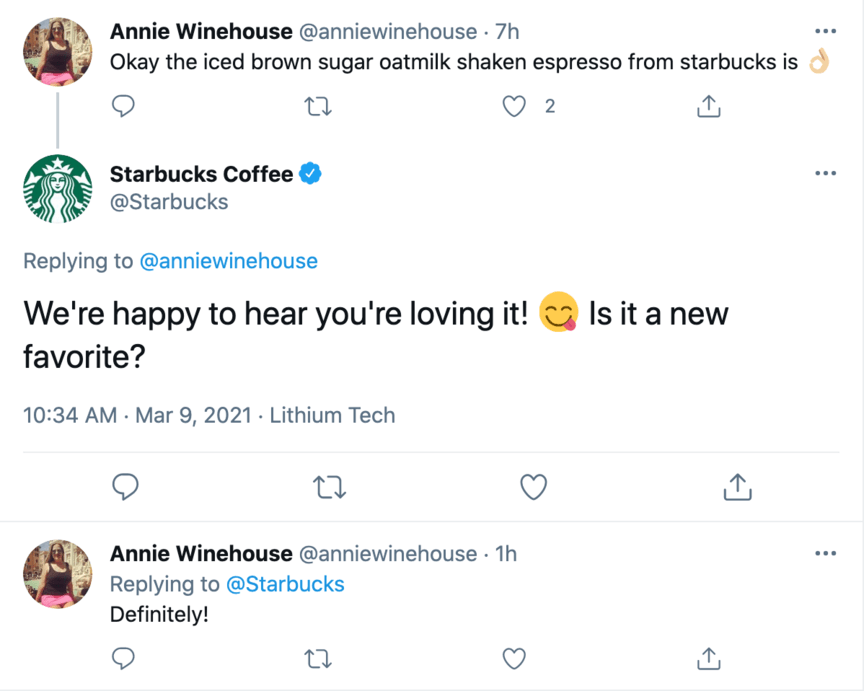Like Annie's 'Definitely!' reply
The width and height of the screenshot is (864, 691).
[514, 659]
